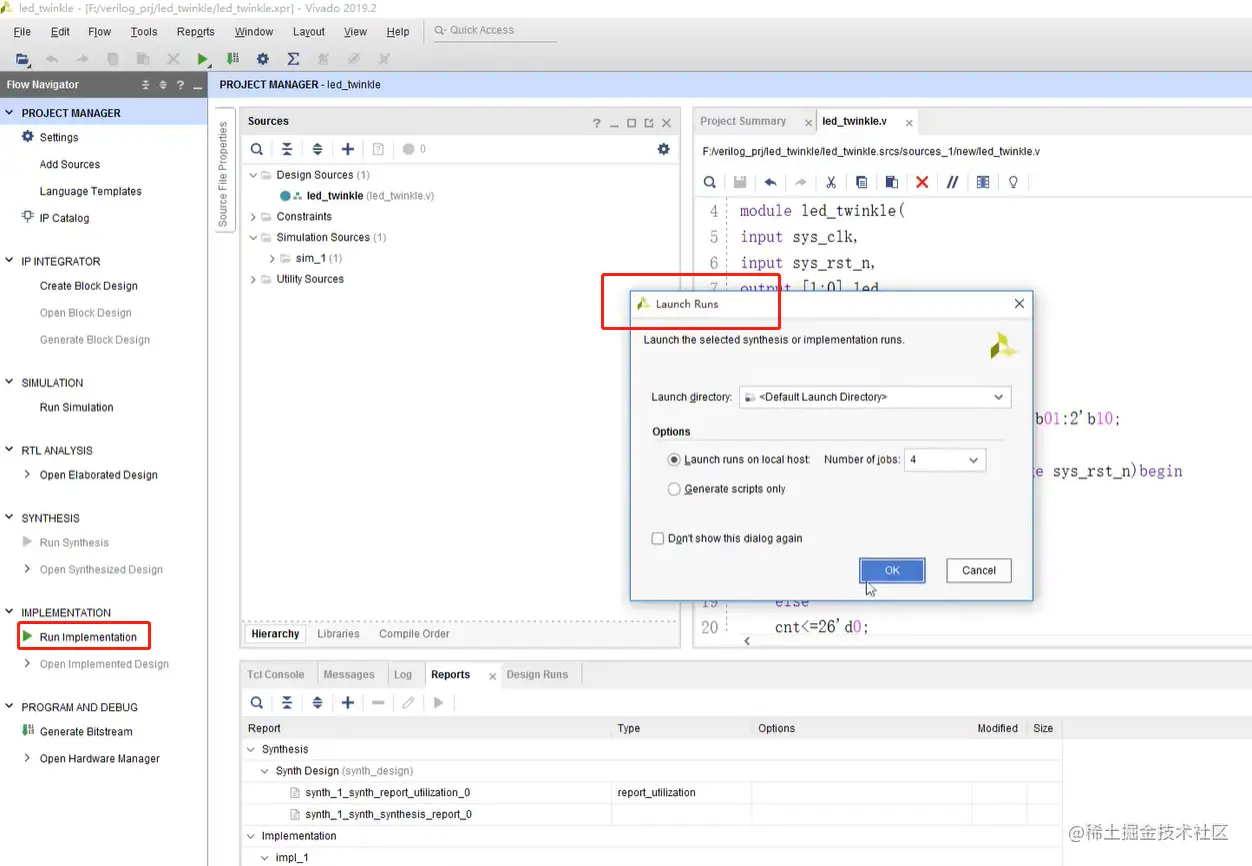Screen dimensions: 1252x866
Task: Click the editor search magnifier icon
Action: [709, 182]
